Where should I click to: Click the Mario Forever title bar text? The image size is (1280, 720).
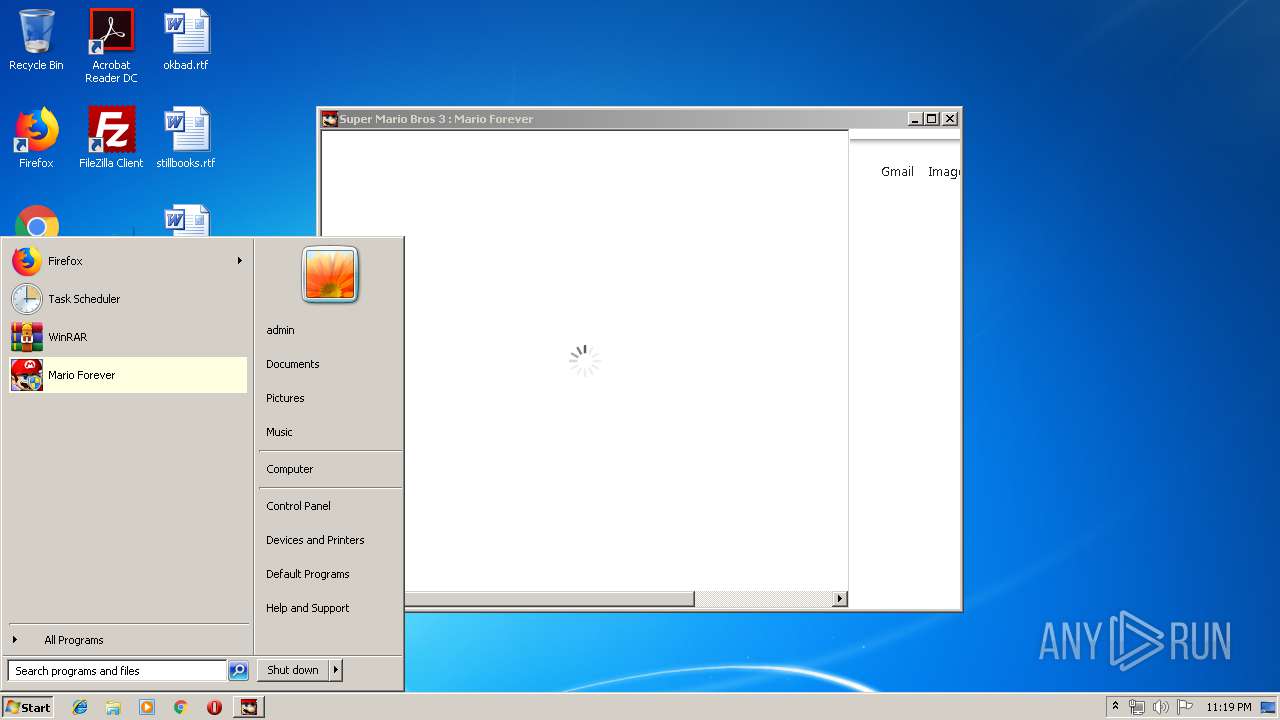436,119
